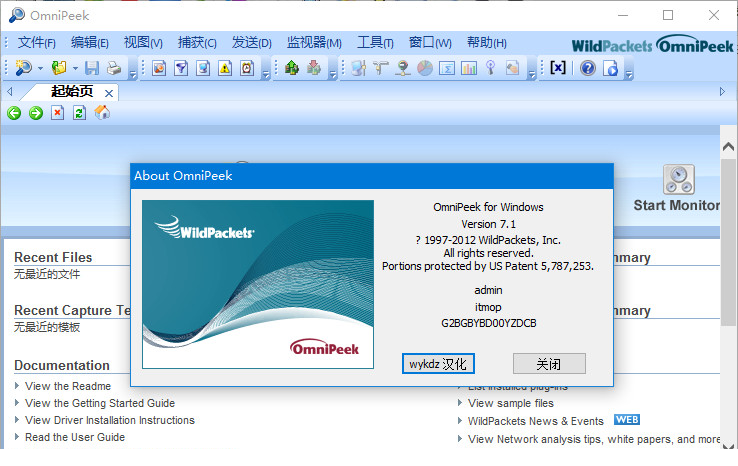Screen dimensions: 738x466
Task: Open View Driver Installation Instructions link
Action: (x=110, y=420)
